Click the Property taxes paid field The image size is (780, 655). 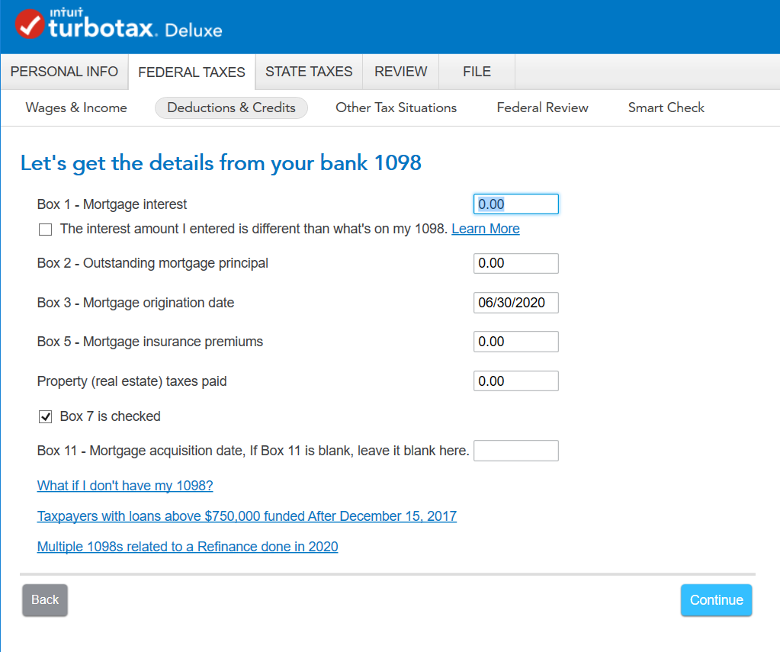click(516, 381)
